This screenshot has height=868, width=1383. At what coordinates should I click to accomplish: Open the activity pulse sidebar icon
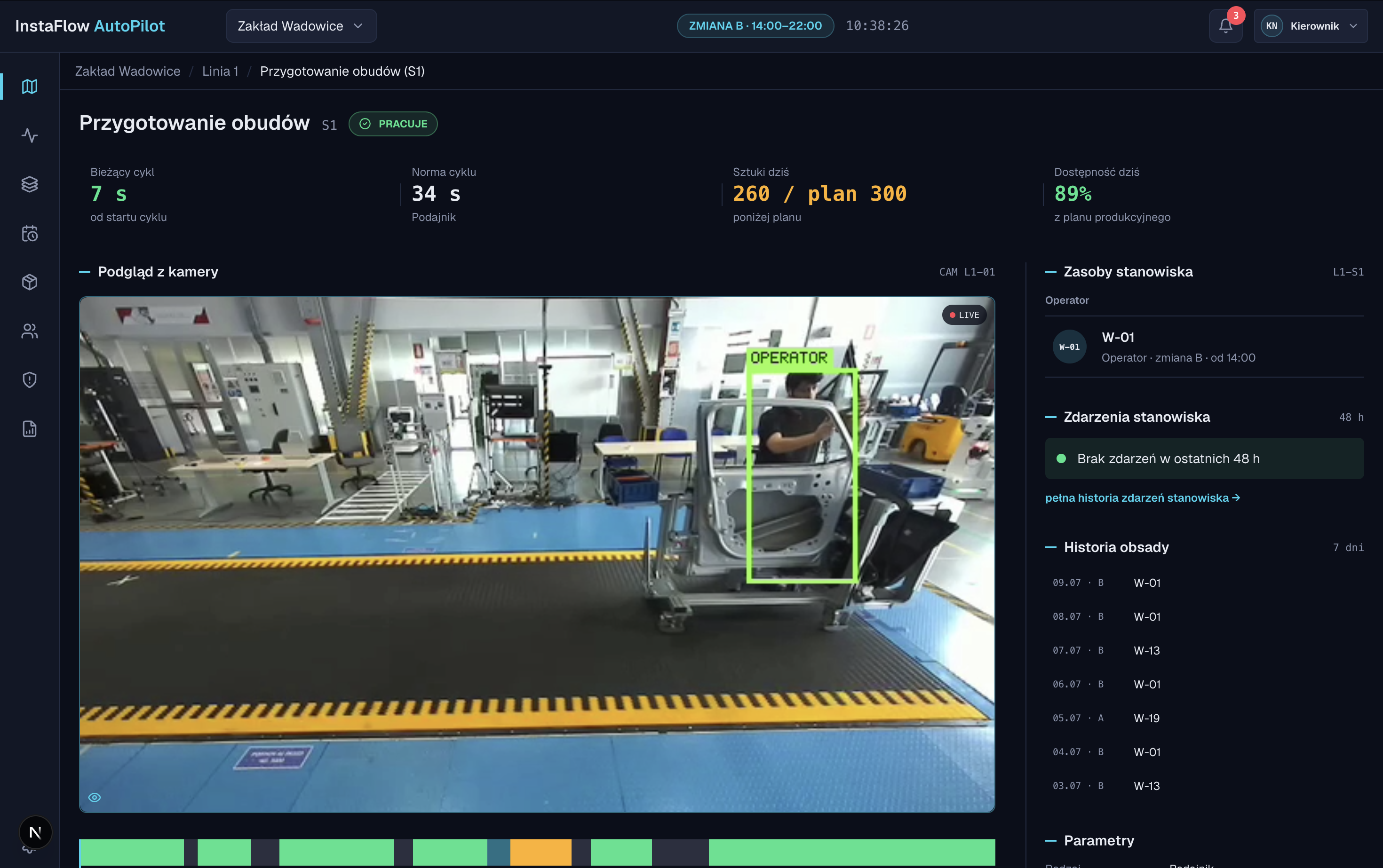coord(29,135)
